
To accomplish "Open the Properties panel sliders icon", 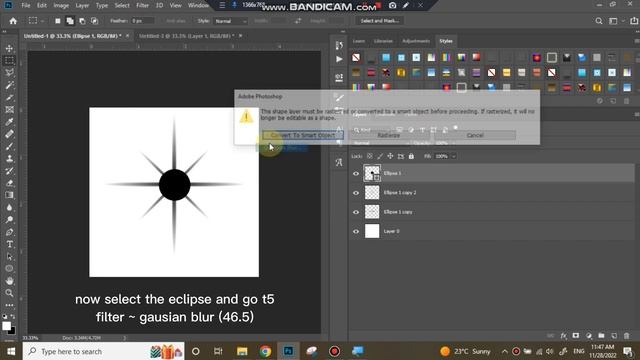I will click(x=339, y=78).
